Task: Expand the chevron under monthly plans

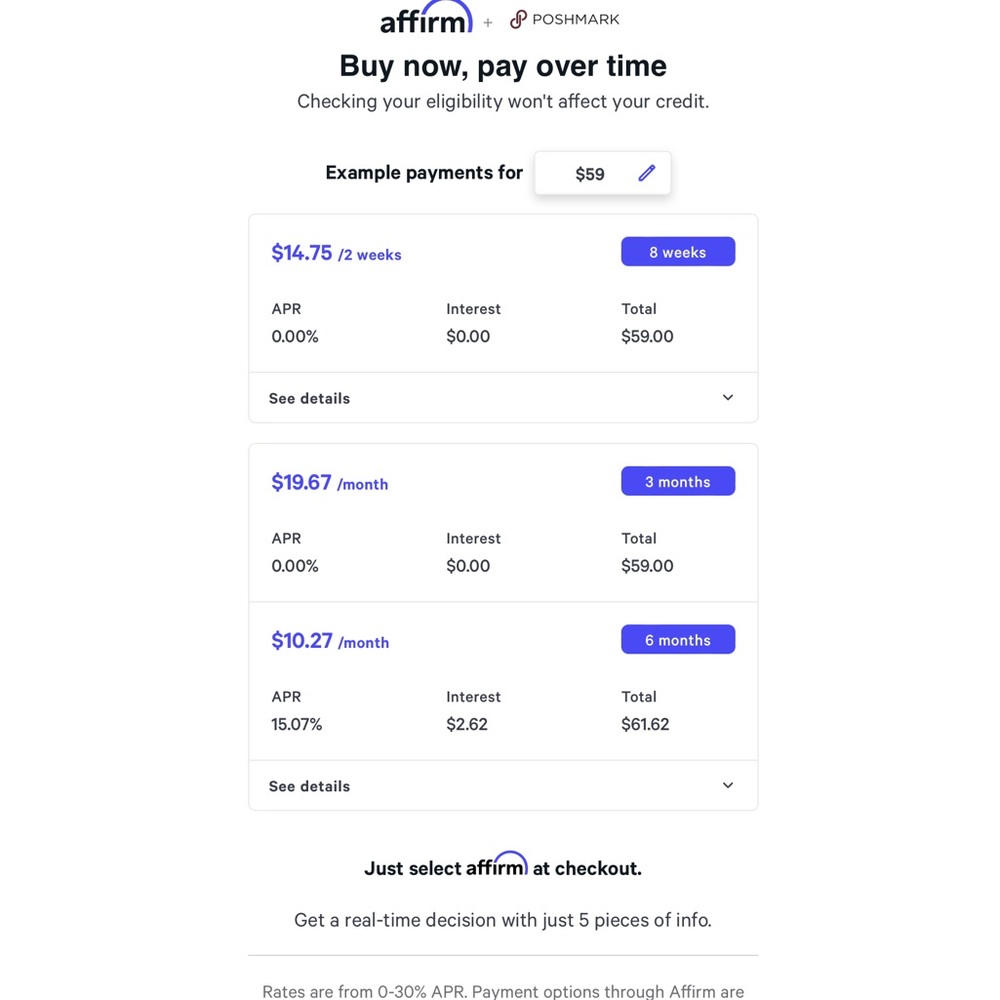Action: tap(728, 785)
